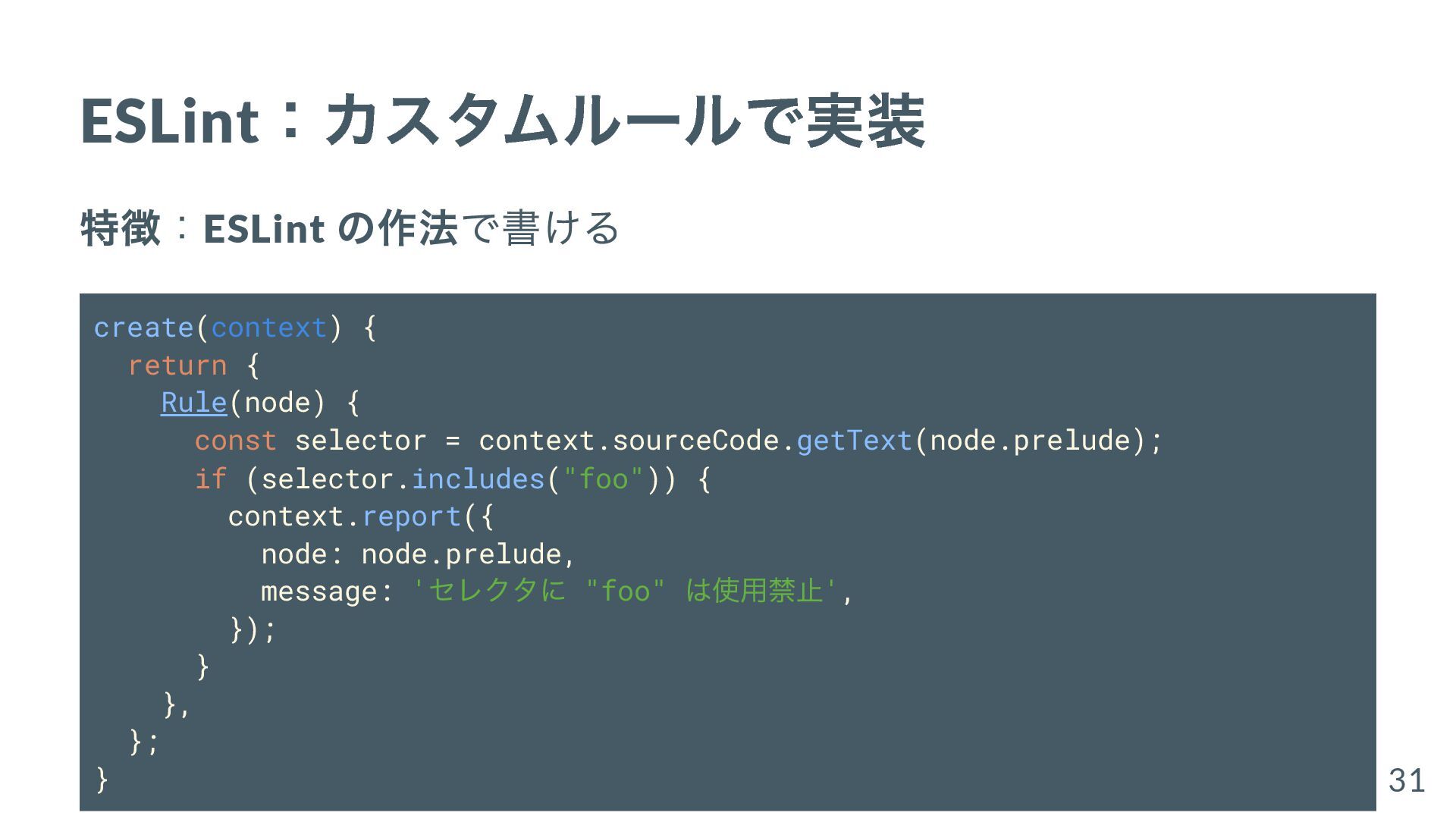Click the getText method call

(855, 441)
